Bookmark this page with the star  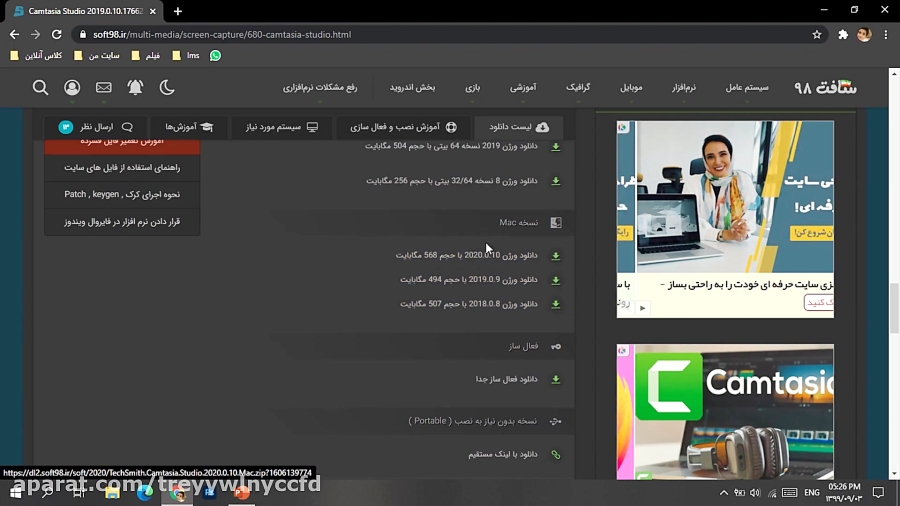[x=817, y=34]
